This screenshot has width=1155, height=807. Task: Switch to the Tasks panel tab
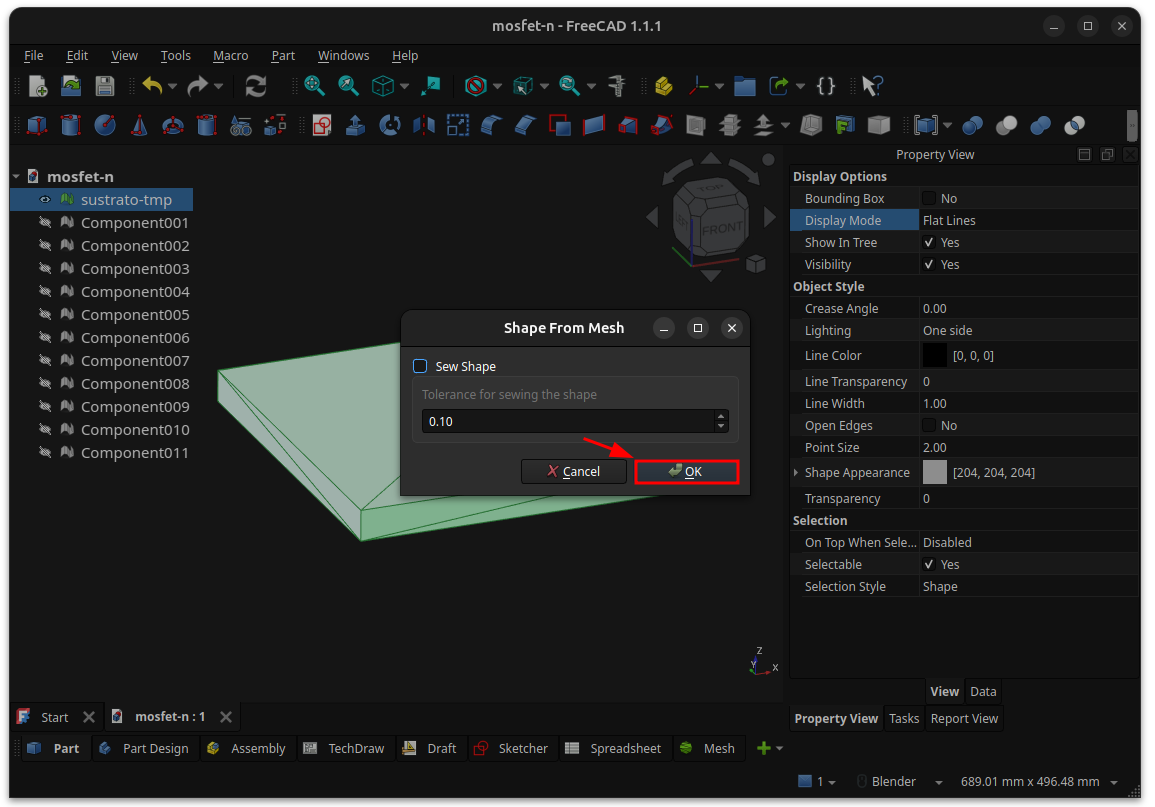pyautogui.click(x=904, y=719)
